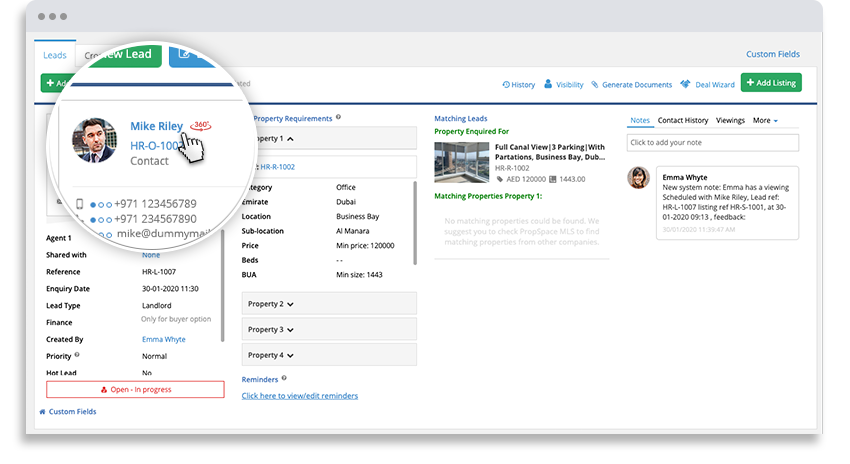Switch to the Viewings tab
Viewport: 850px width, 464px height.
[x=730, y=120]
